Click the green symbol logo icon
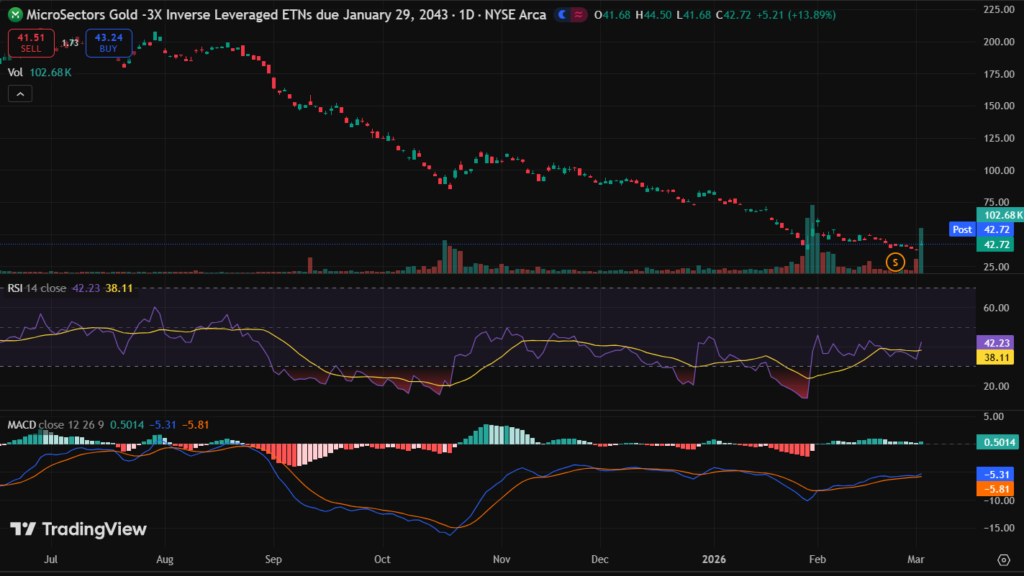The image size is (1024, 576). (13, 15)
